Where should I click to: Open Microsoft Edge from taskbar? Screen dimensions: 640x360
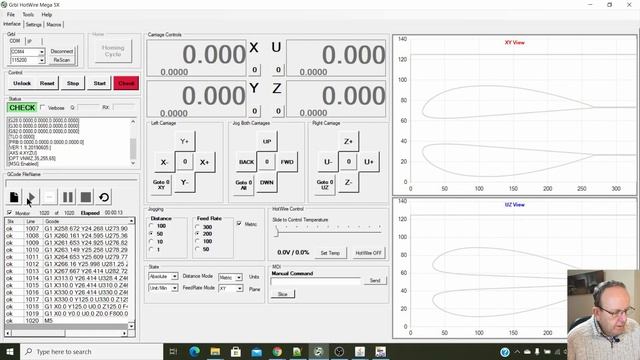tap(195, 351)
